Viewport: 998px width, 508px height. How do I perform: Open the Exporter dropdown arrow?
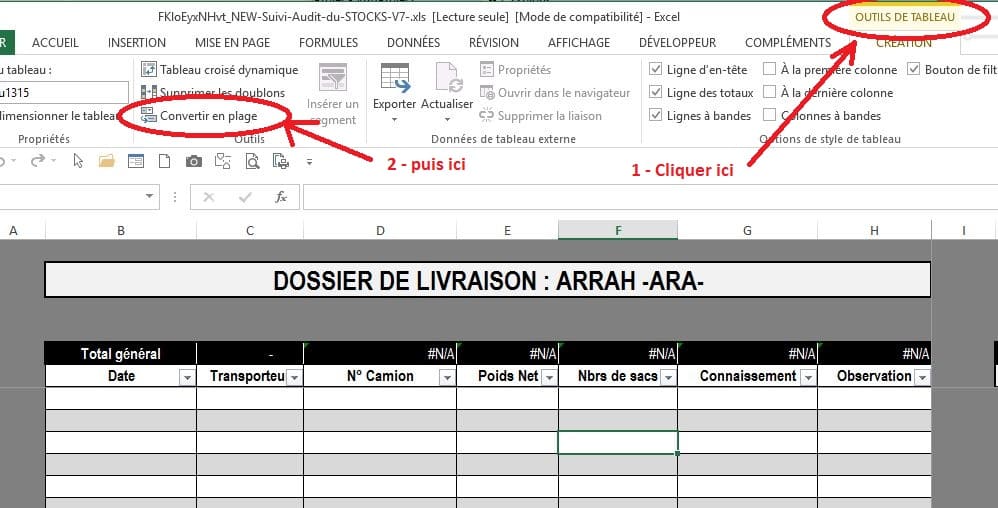click(x=395, y=120)
